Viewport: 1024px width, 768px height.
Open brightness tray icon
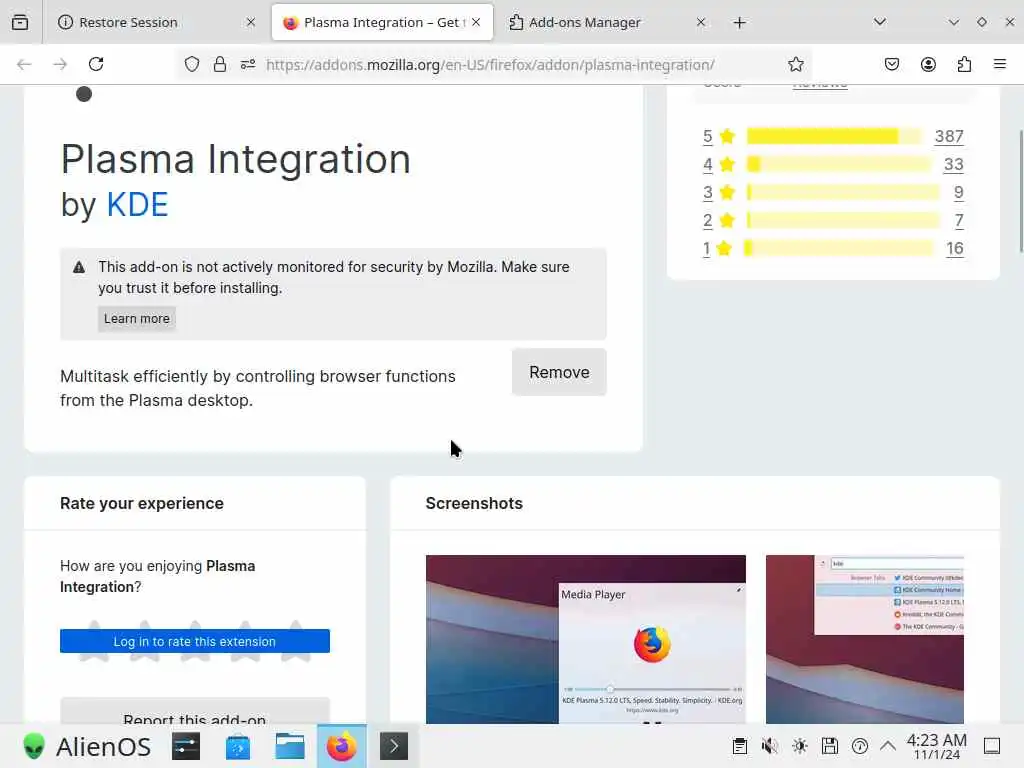click(800, 746)
